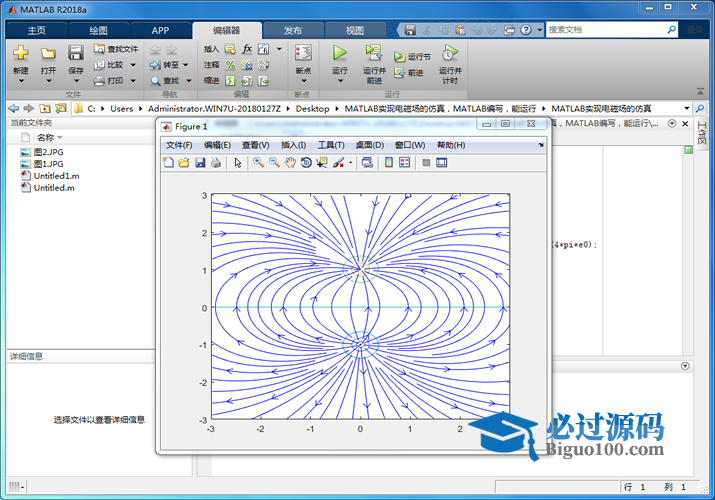Viewport: 715px width, 500px height.
Task: Click Hide Plot Tools icon in Figure 1
Action: 426,163
